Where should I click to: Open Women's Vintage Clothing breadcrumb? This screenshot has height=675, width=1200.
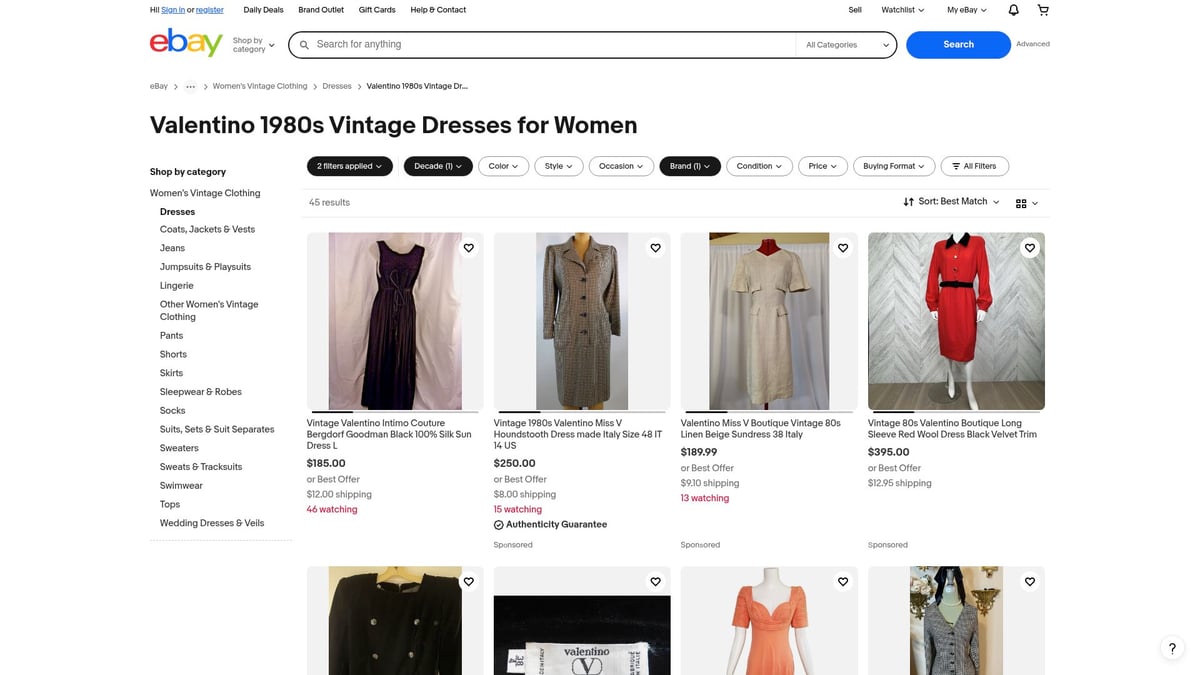click(260, 86)
